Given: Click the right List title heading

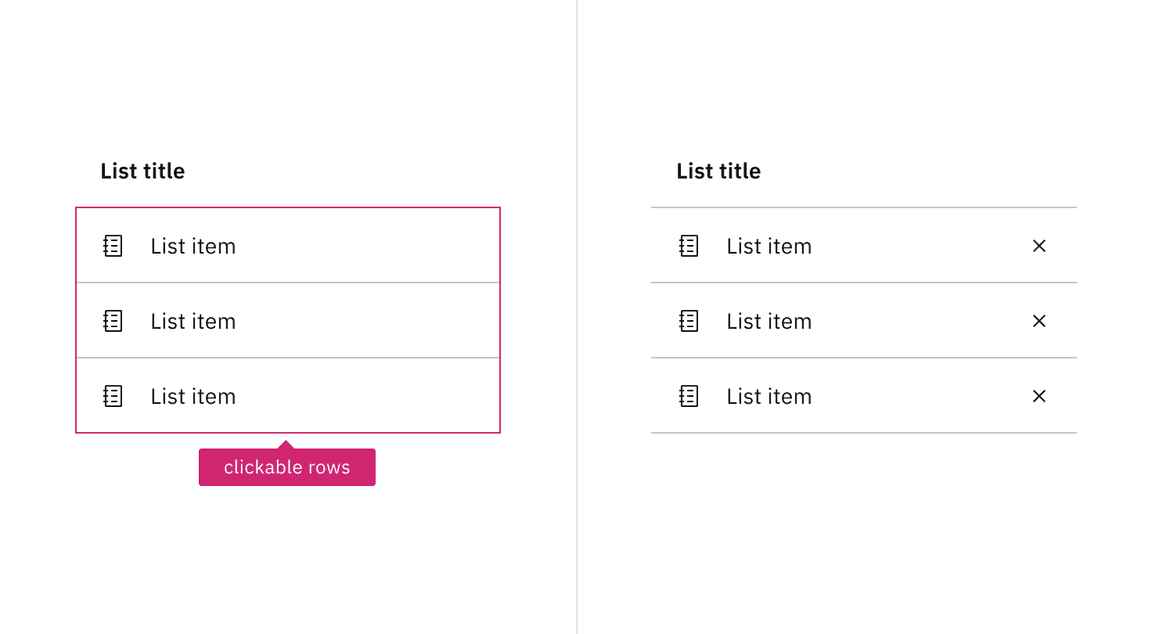Looking at the screenshot, I should [718, 171].
